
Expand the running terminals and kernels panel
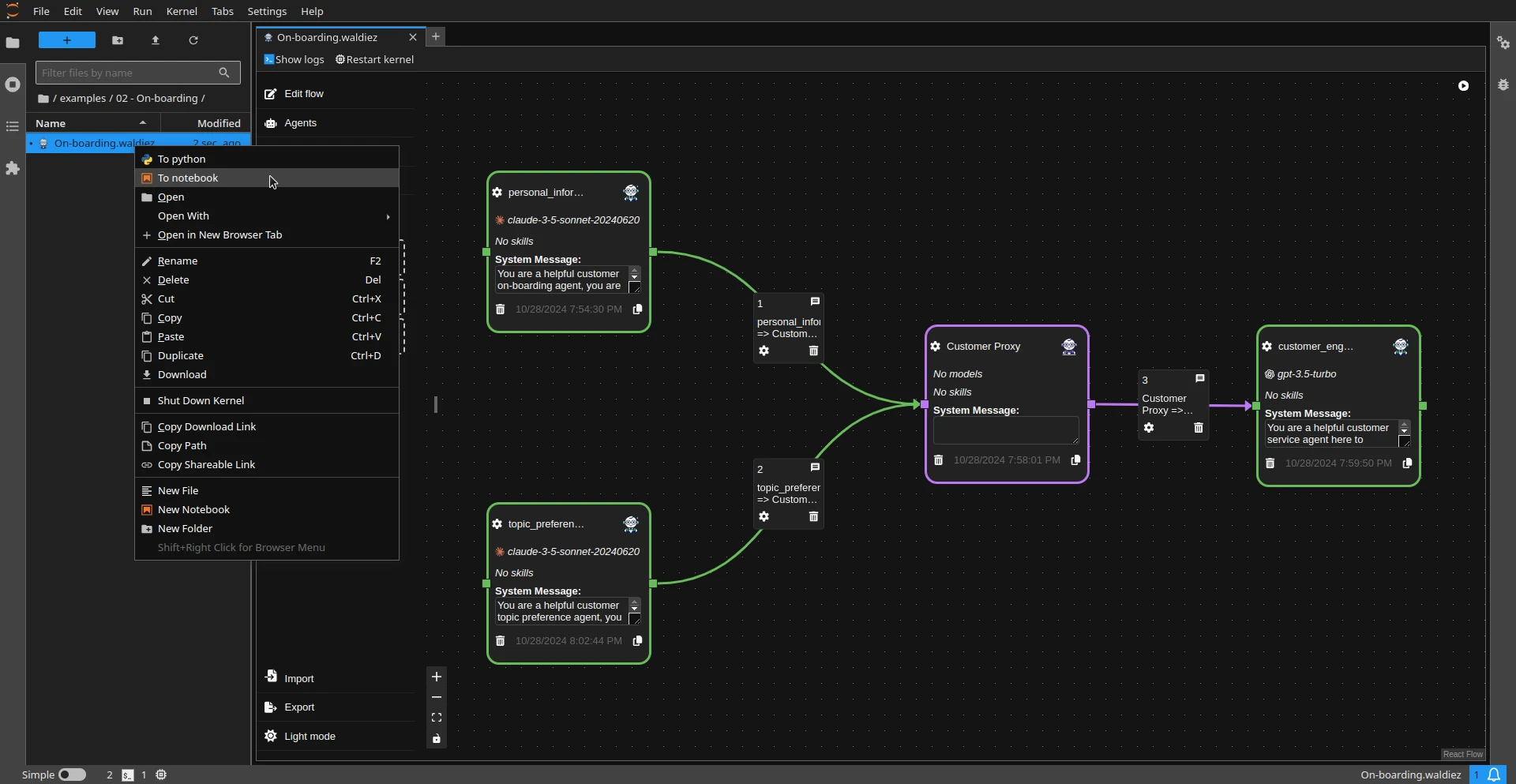(x=13, y=84)
